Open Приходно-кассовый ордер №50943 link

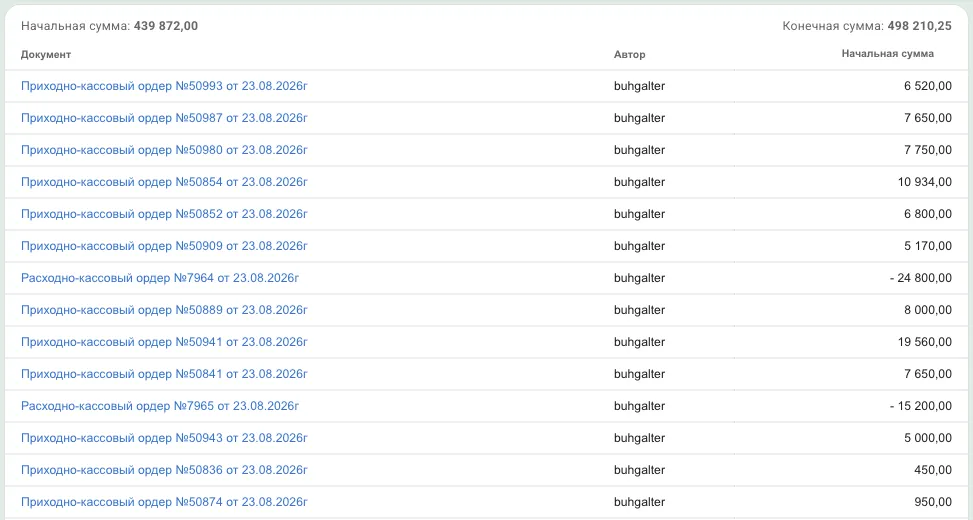164,437
